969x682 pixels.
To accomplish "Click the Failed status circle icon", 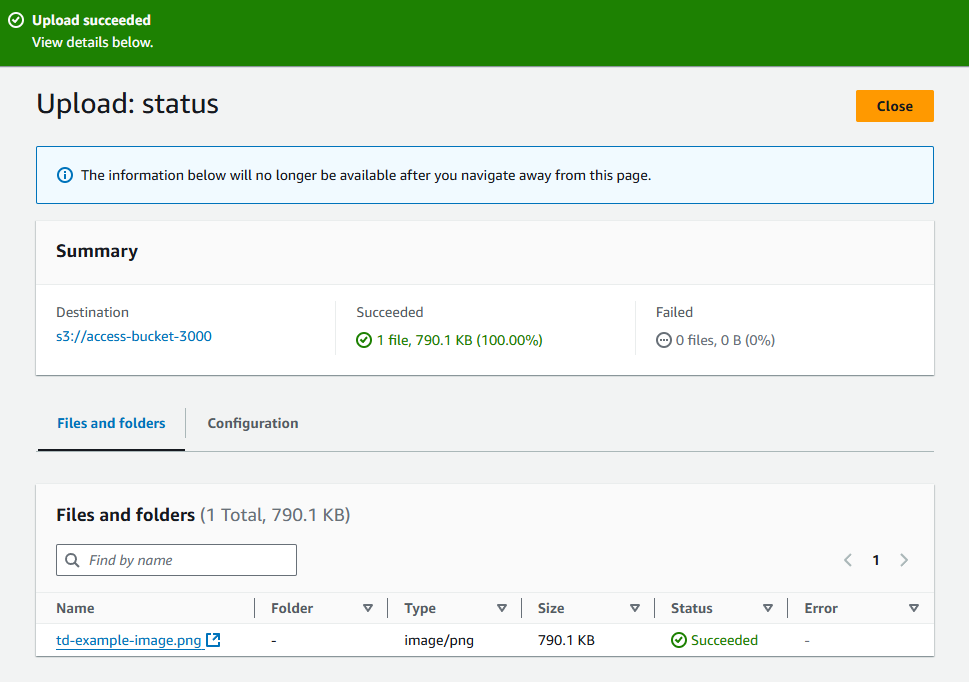I will pyautogui.click(x=663, y=340).
